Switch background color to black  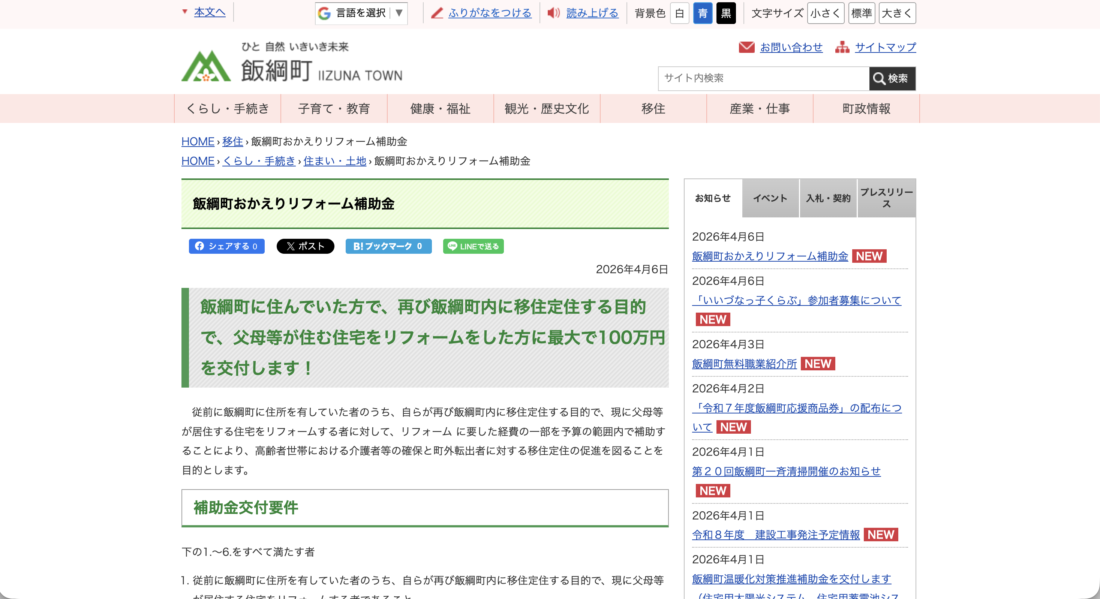[726, 13]
